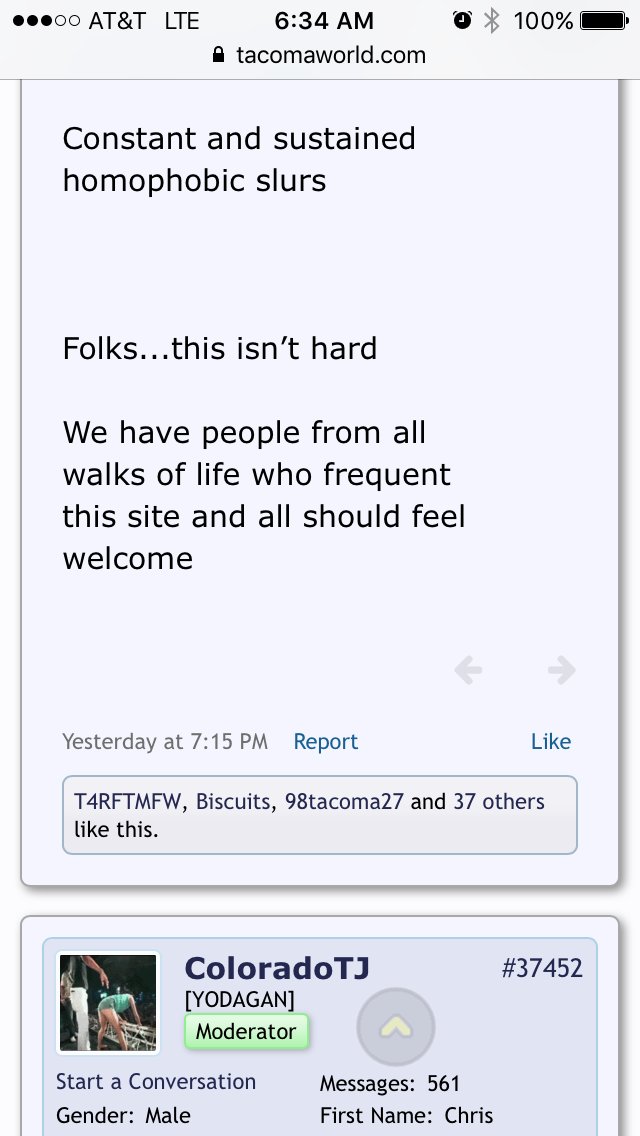
Task: Open 98tacoma27's profile from likes
Action: click(x=344, y=802)
